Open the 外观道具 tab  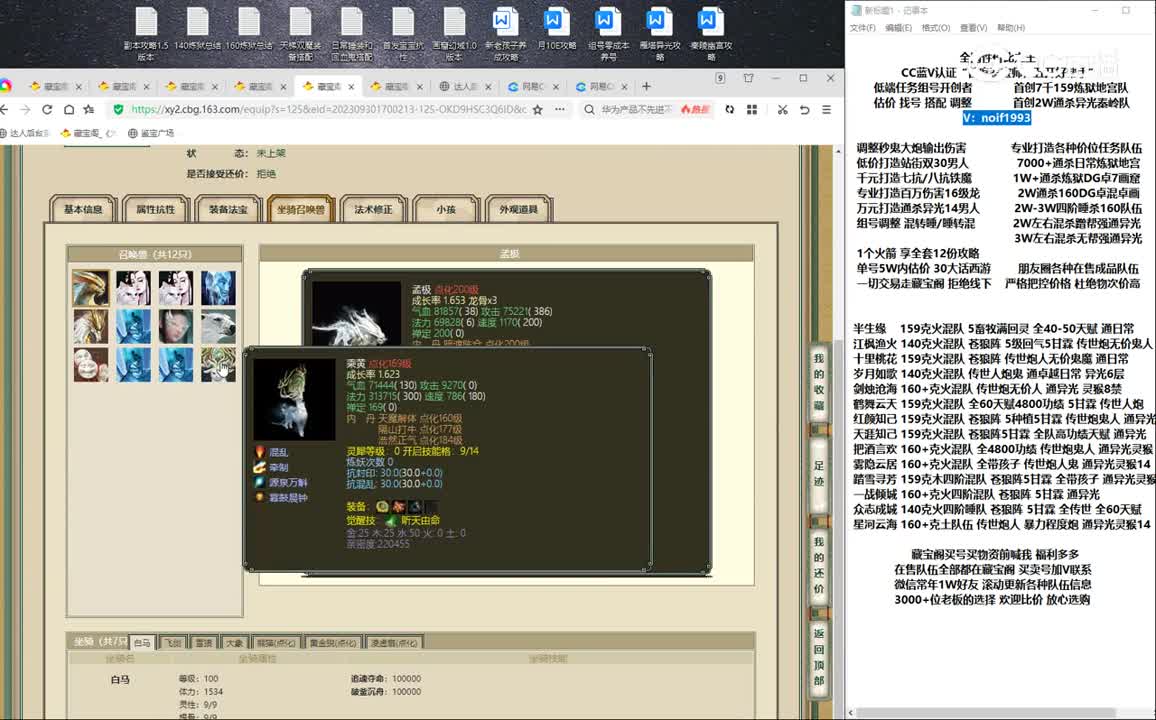tap(518, 209)
